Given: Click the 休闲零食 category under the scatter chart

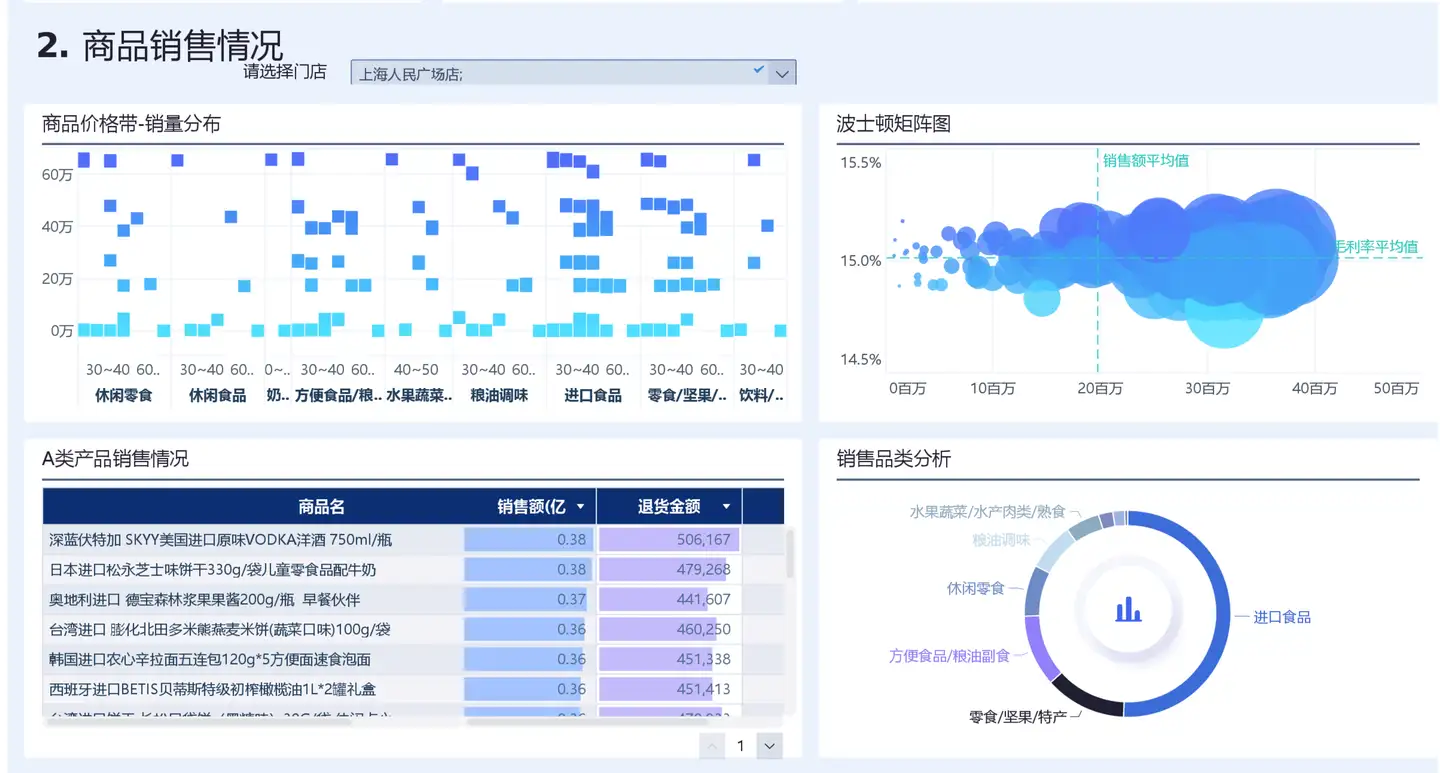Looking at the screenshot, I should pyautogui.click(x=124, y=395).
